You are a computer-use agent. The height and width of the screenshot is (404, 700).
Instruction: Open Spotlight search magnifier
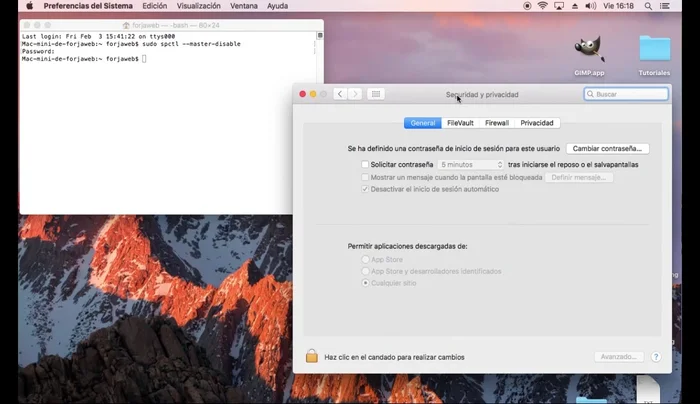point(648,6)
